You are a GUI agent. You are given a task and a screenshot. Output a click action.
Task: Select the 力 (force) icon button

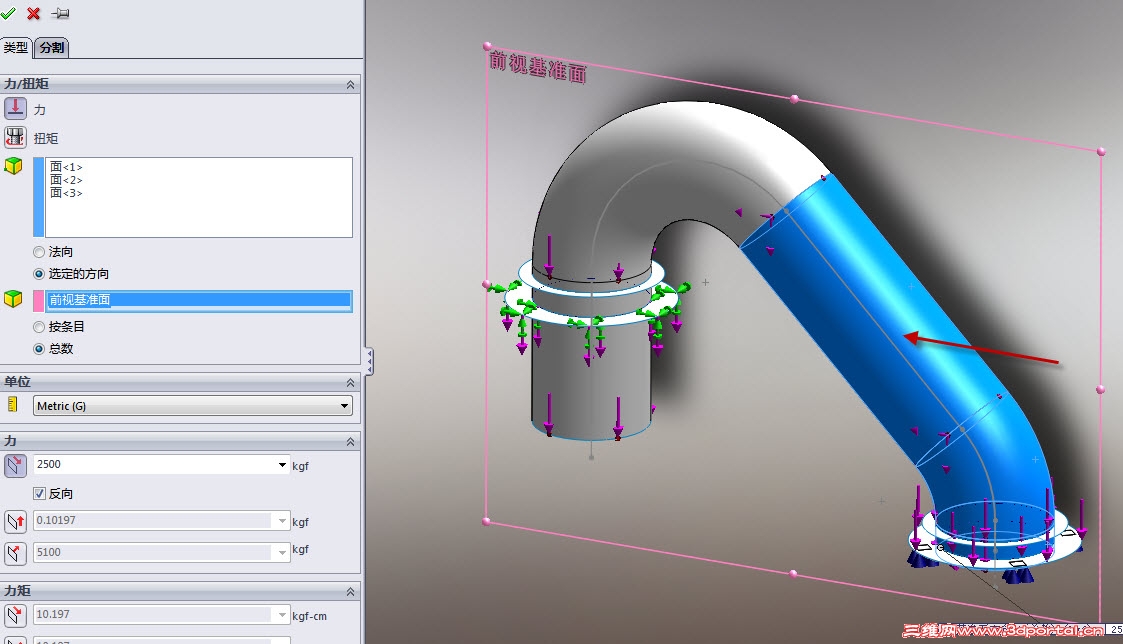coord(15,108)
